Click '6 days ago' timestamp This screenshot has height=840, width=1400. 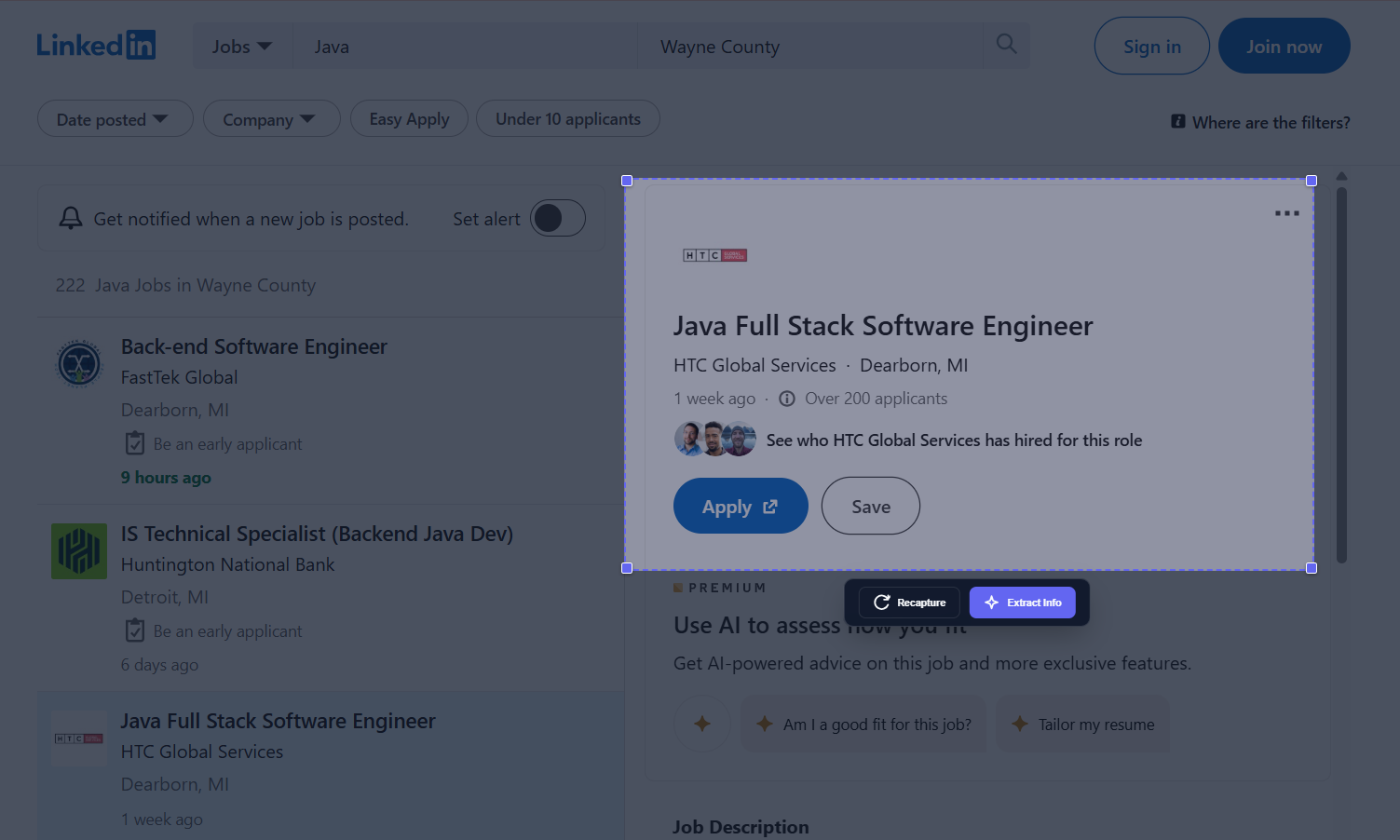click(159, 664)
